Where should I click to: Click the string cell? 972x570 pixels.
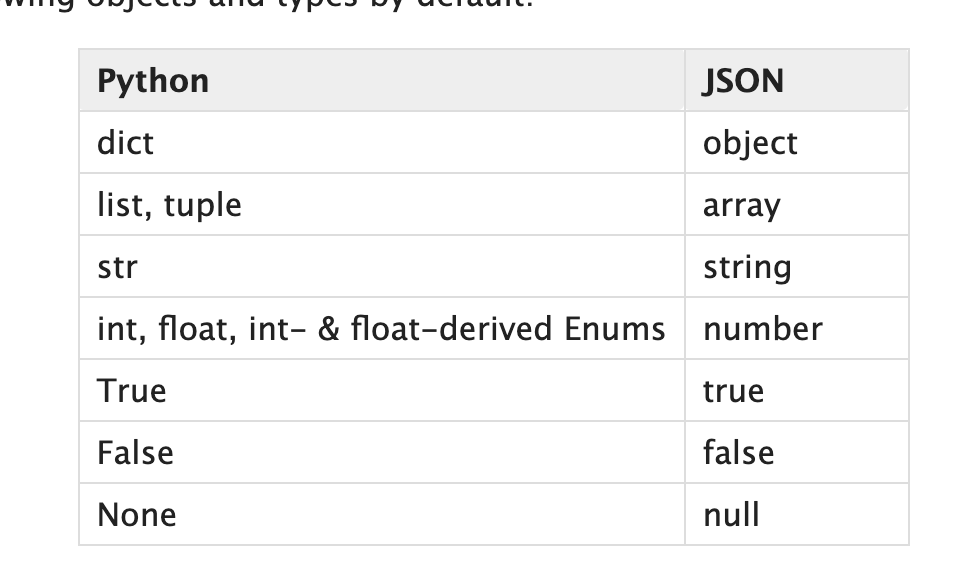click(746, 267)
